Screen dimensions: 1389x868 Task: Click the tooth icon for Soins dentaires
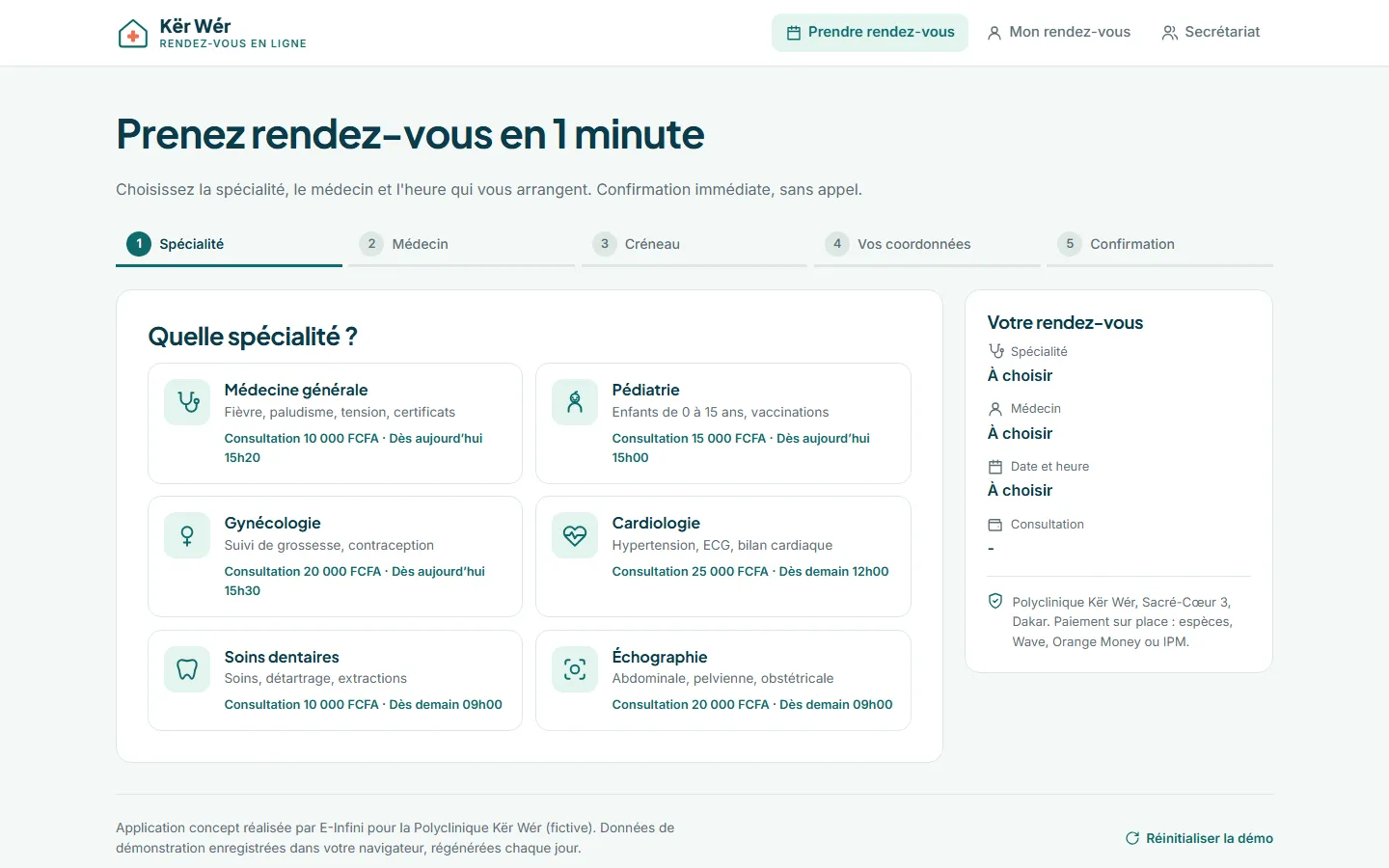(187, 669)
